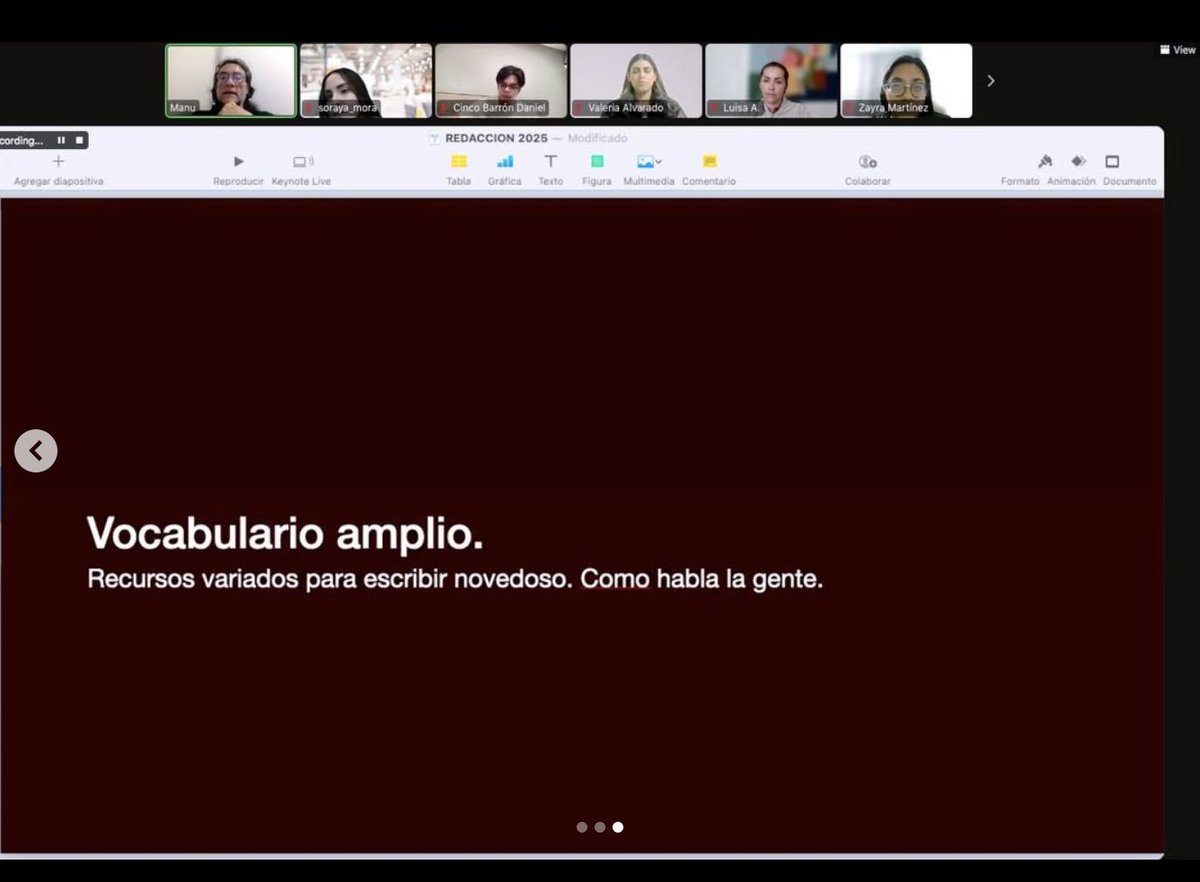Start the slideshow with Reproducir
The image size is (1200, 882).
[x=238, y=161]
